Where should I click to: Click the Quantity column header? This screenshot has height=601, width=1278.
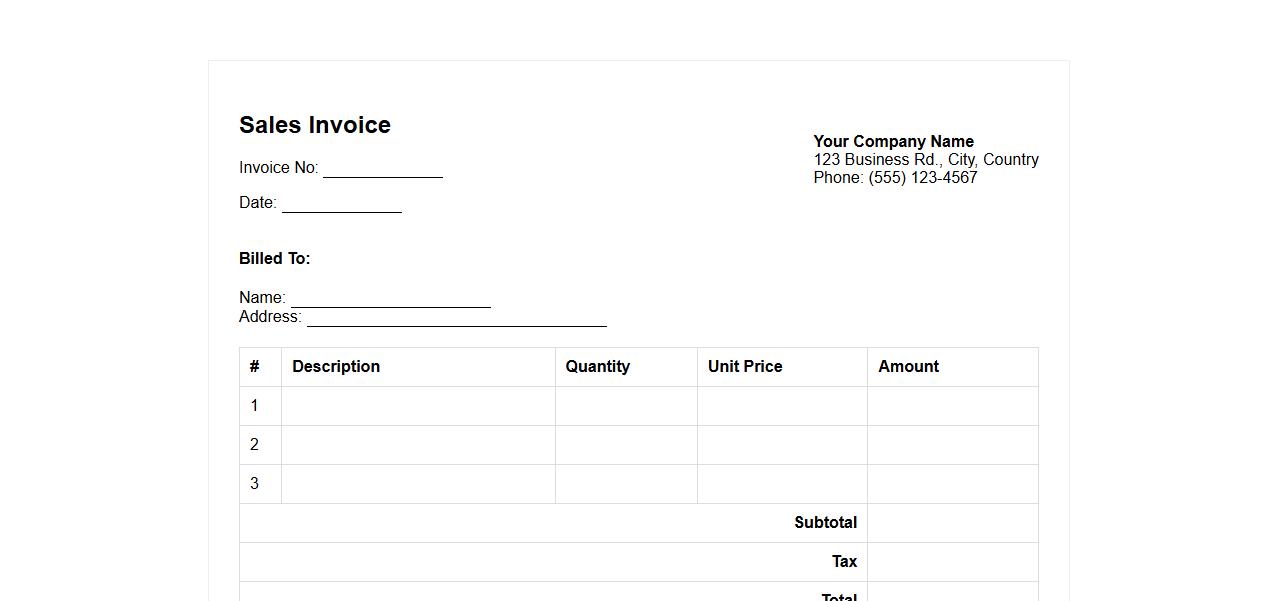coord(597,367)
